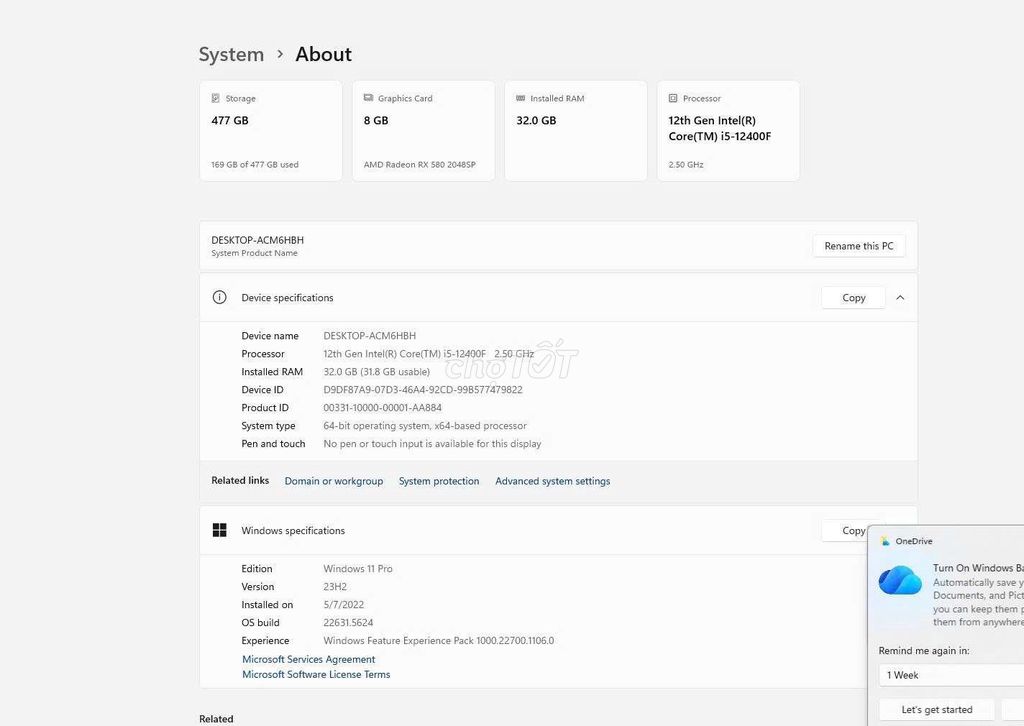Go back to System in the breadcrumb
The height and width of the screenshot is (726, 1024).
coord(231,55)
